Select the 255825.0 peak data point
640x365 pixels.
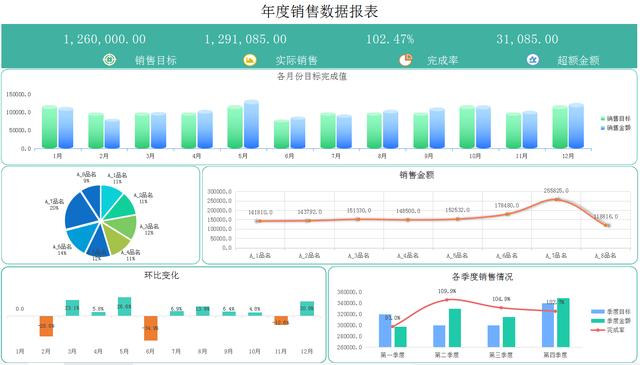click(557, 199)
